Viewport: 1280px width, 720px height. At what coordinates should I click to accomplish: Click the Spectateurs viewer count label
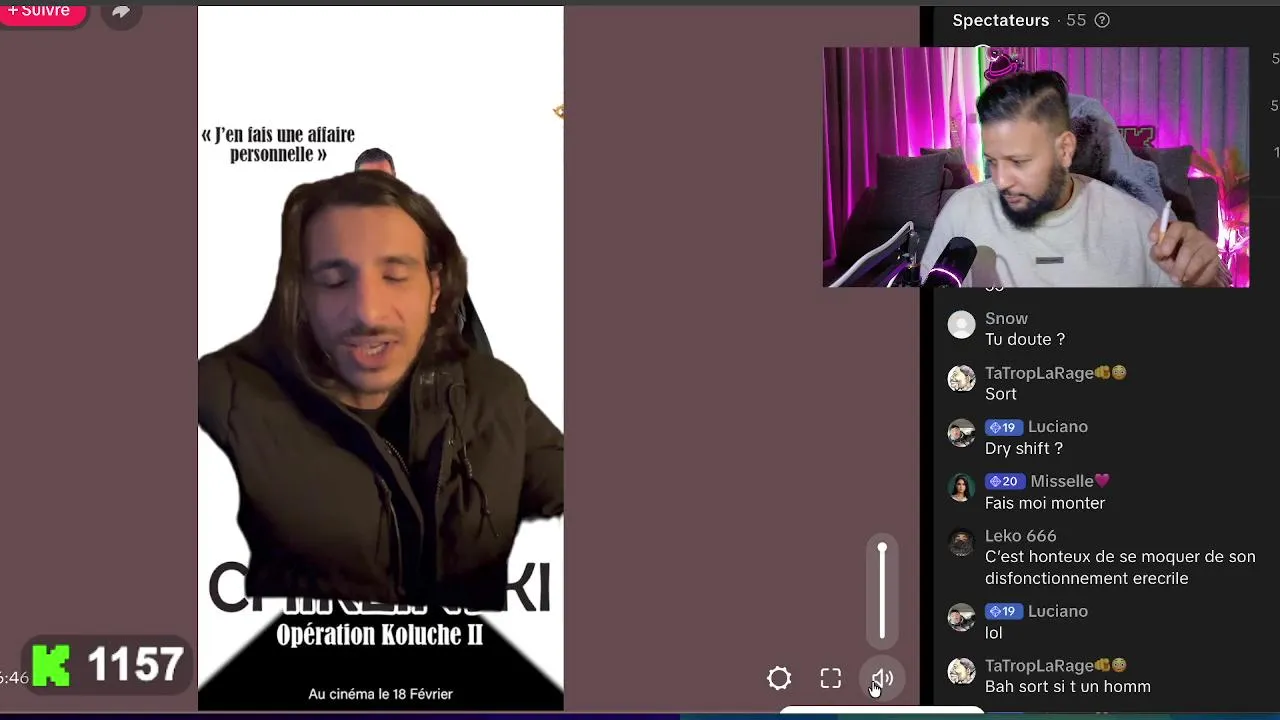(1019, 20)
